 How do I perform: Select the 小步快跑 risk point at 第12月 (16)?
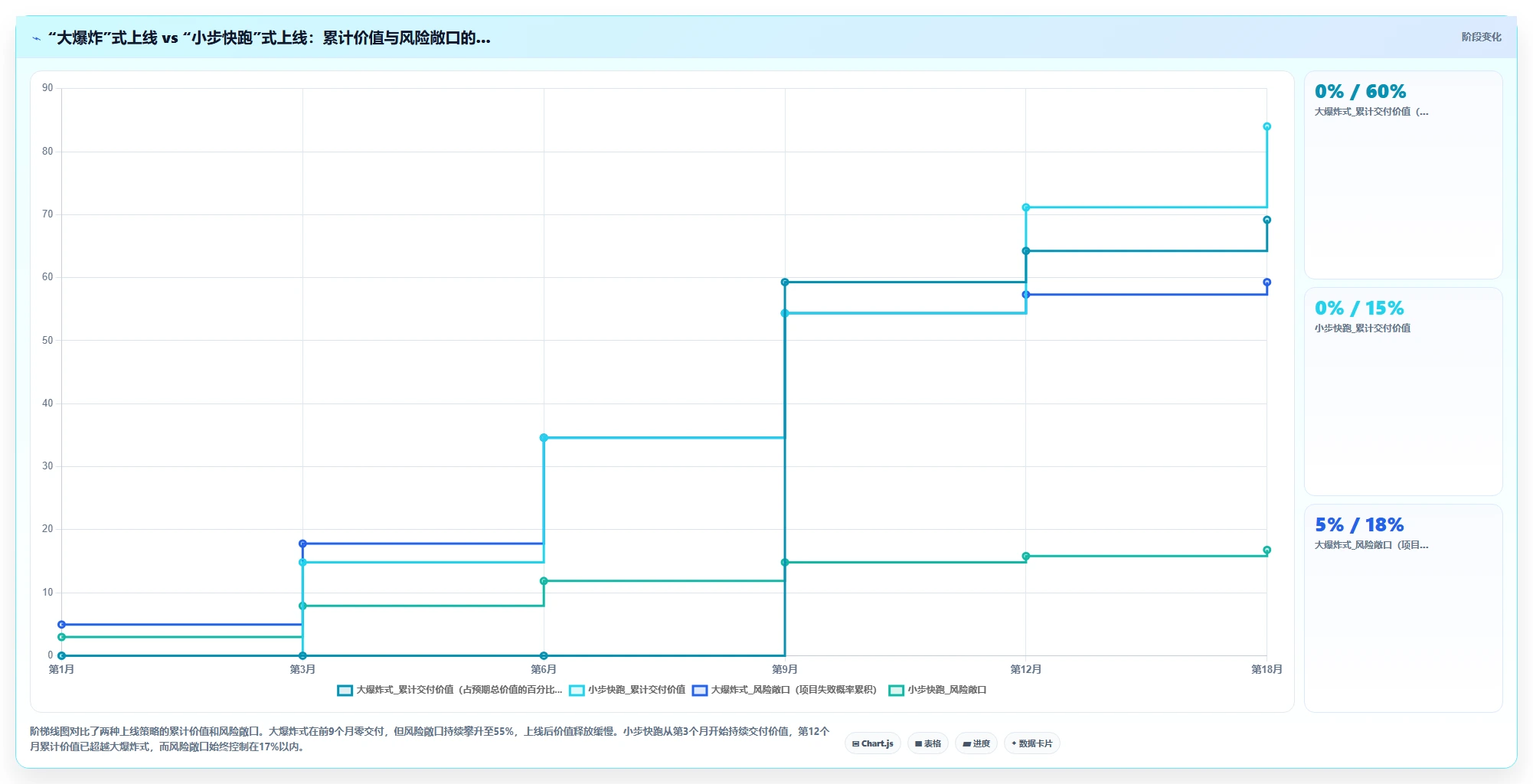pos(1026,557)
